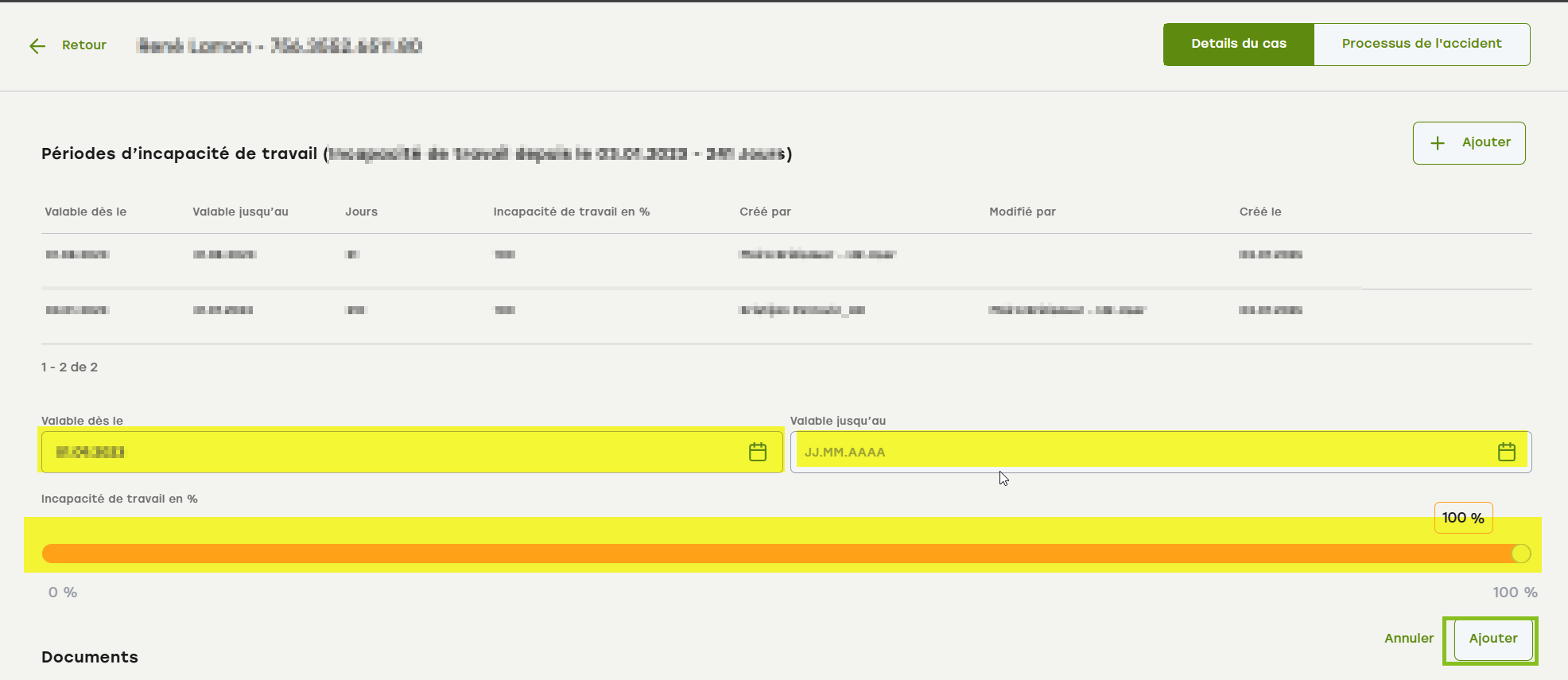Select the Incapacité de travail en % column header
Screen dimensions: 1568x680
(x=571, y=212)
